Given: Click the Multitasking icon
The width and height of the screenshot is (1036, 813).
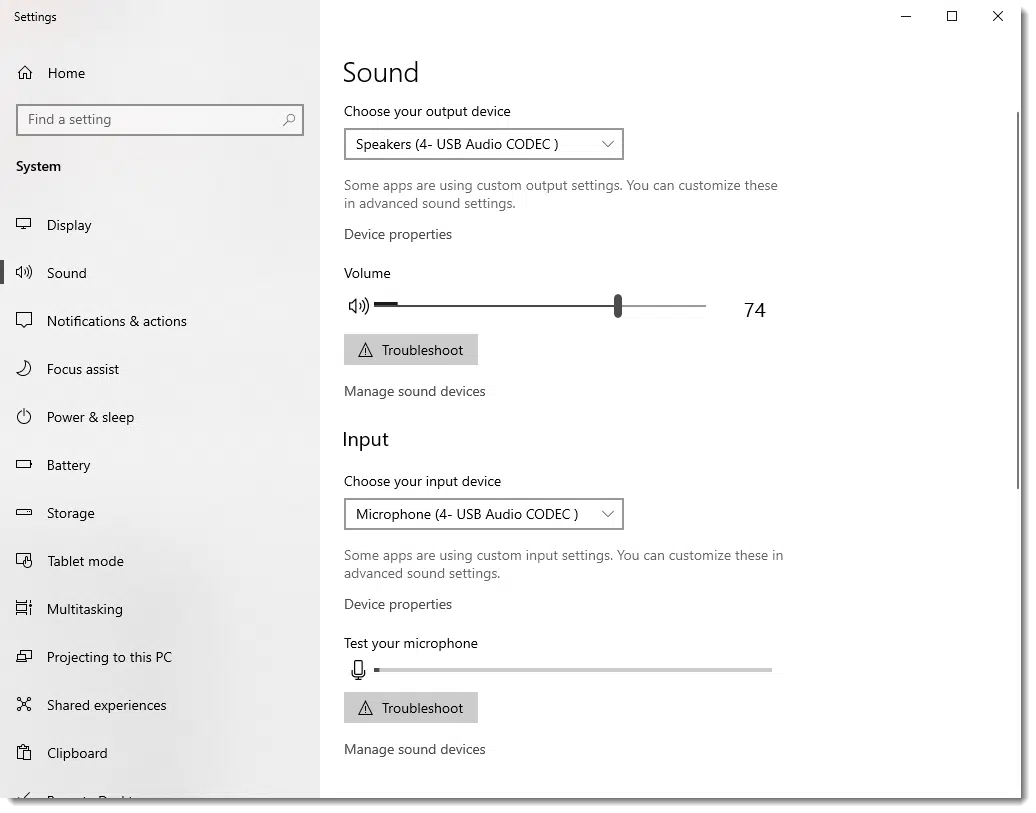Looking at the screenshot, I should [24, 608].
